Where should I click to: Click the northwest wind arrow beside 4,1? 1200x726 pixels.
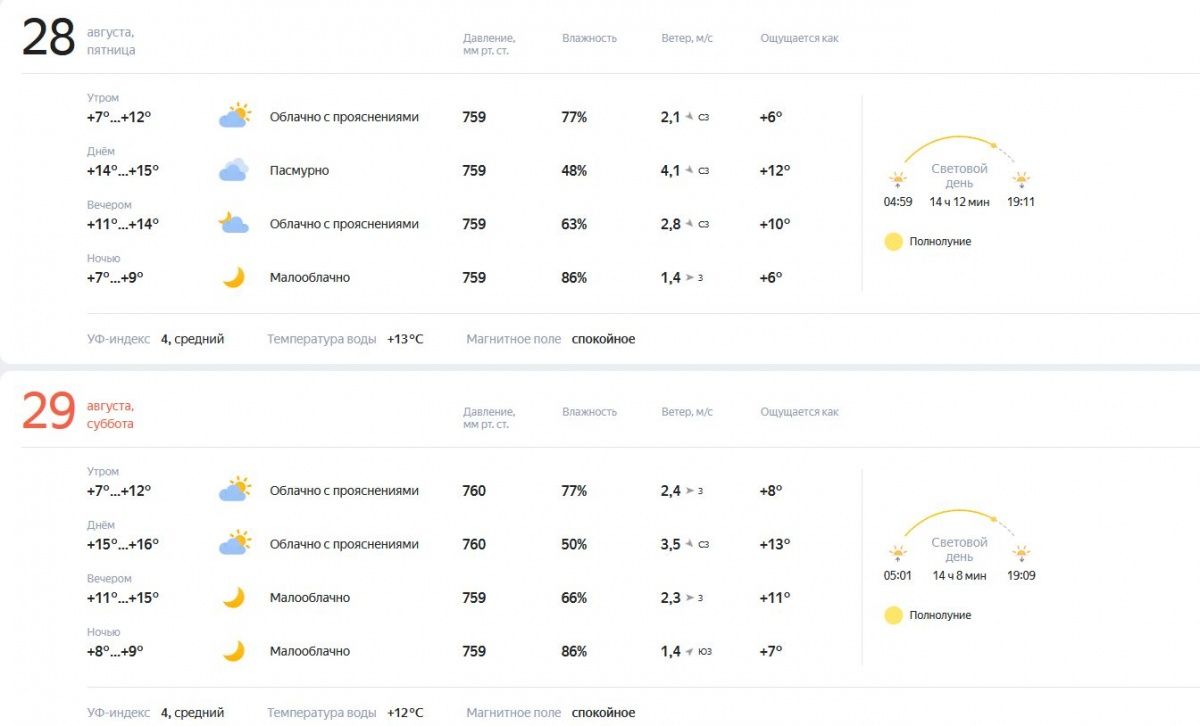tap(690, 171)
